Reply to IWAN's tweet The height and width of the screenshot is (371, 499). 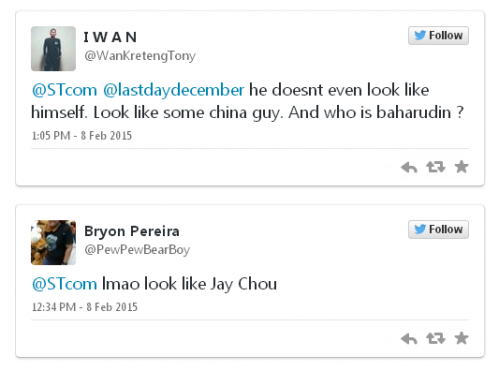click(409, 167)
